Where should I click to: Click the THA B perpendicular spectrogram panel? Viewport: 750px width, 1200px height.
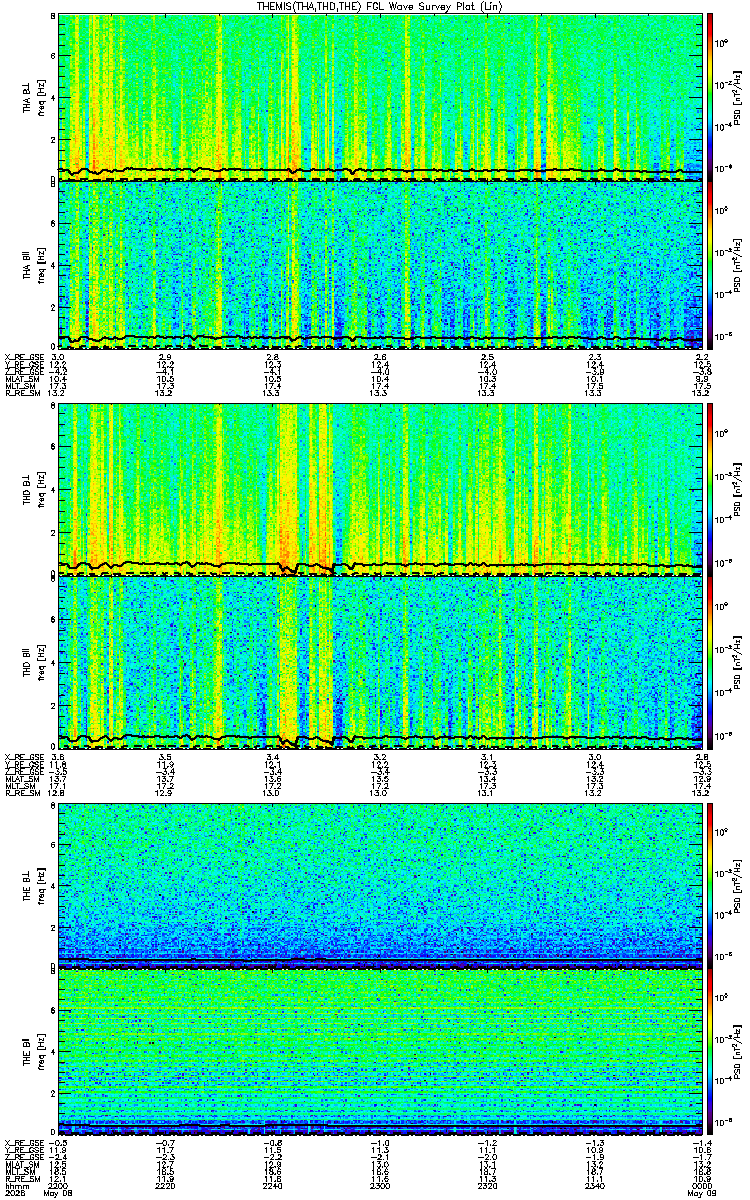tap(380, 97)
